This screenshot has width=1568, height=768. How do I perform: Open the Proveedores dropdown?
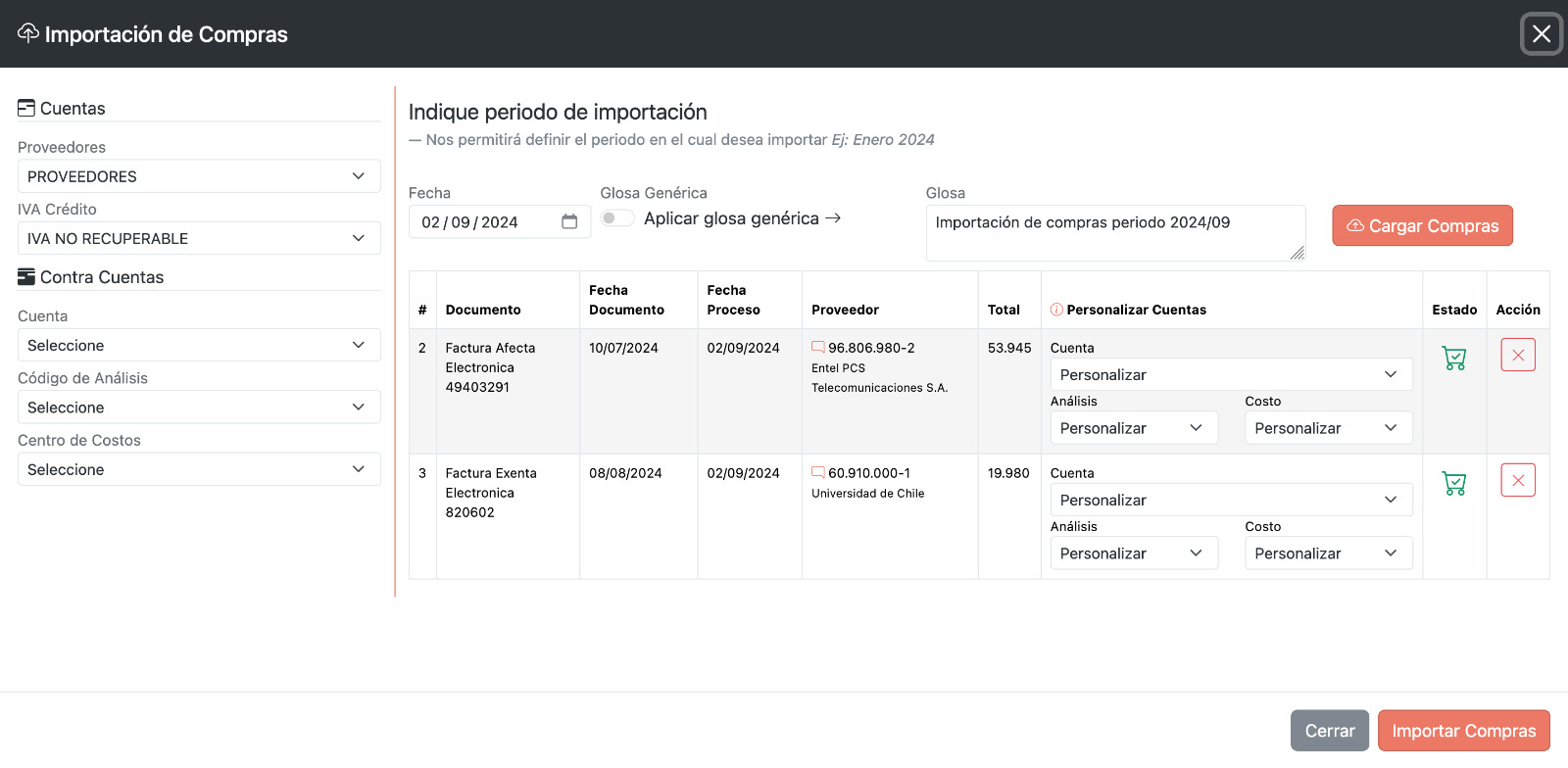pyautogui.click(x=199, y=176)
